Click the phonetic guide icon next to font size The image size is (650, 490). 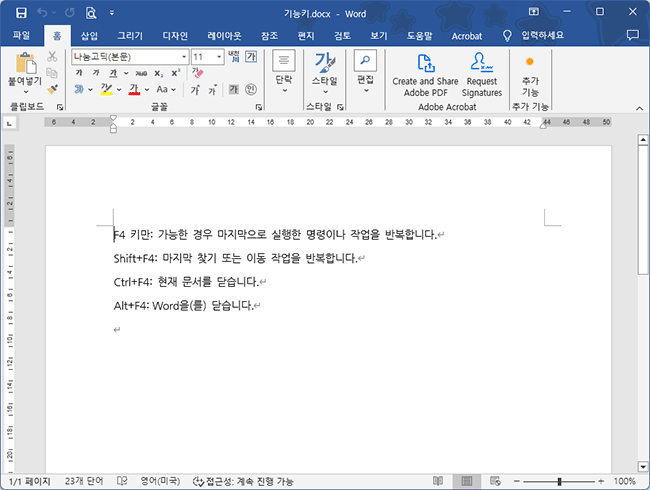point(234,56)
